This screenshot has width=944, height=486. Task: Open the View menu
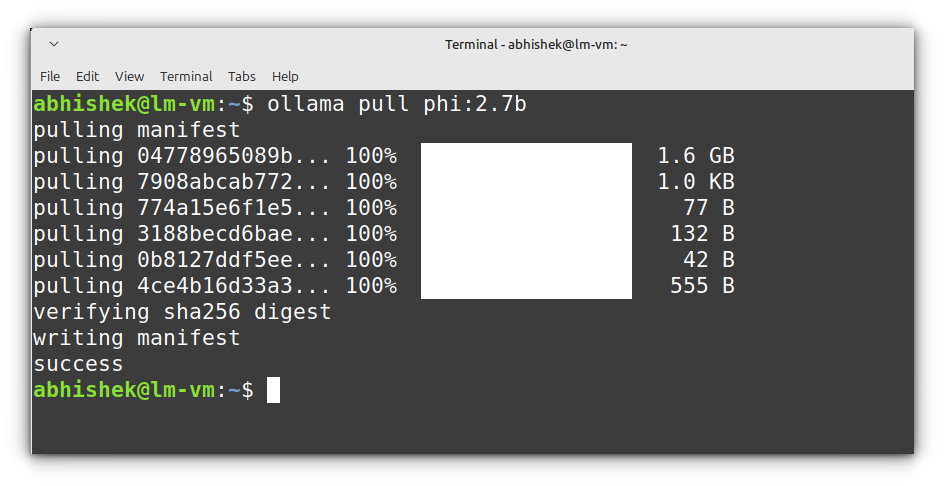(129, 76)
